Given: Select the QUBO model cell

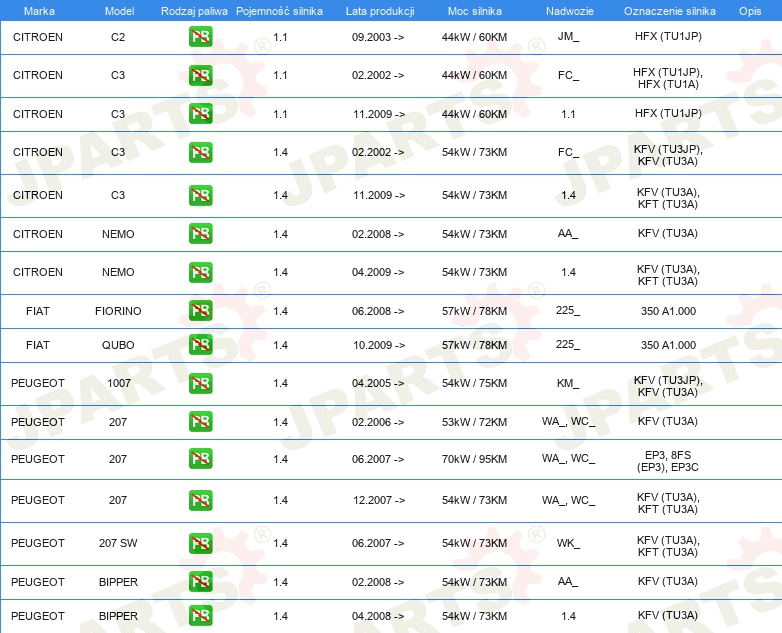Looking at the screenshot, I should [118, 345].
